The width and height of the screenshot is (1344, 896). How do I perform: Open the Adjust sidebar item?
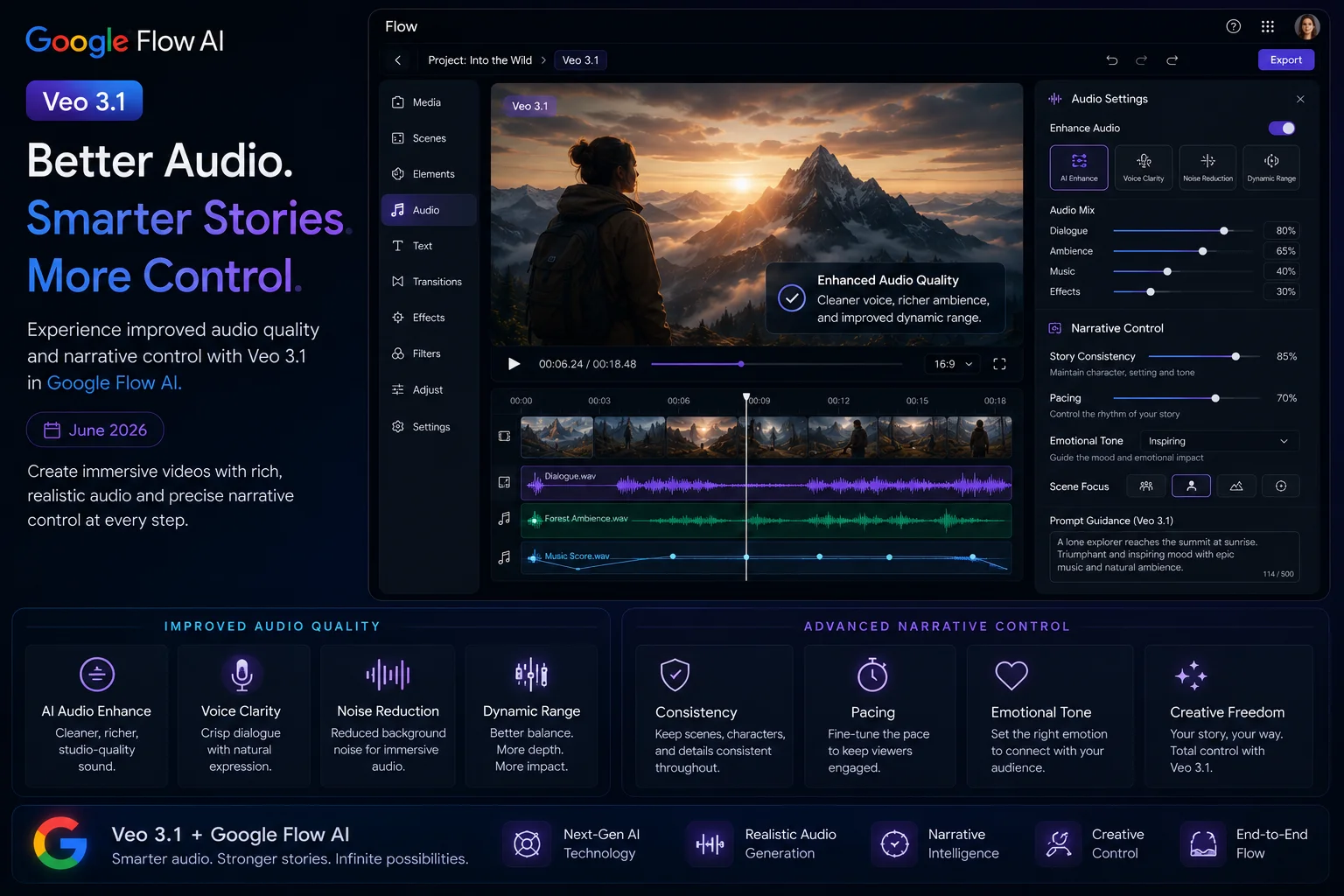coord(429,389)
